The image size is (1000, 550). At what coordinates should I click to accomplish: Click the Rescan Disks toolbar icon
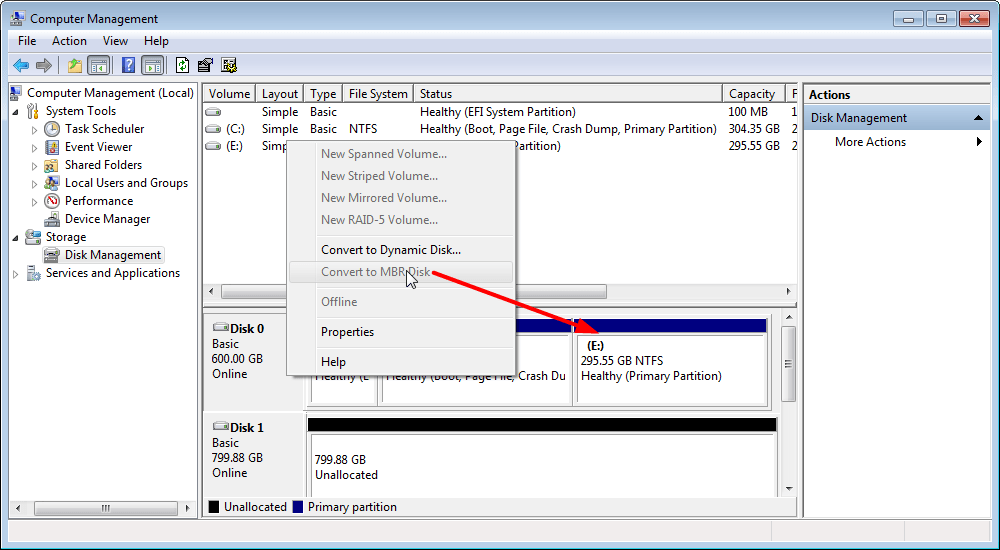pos(205,65)
